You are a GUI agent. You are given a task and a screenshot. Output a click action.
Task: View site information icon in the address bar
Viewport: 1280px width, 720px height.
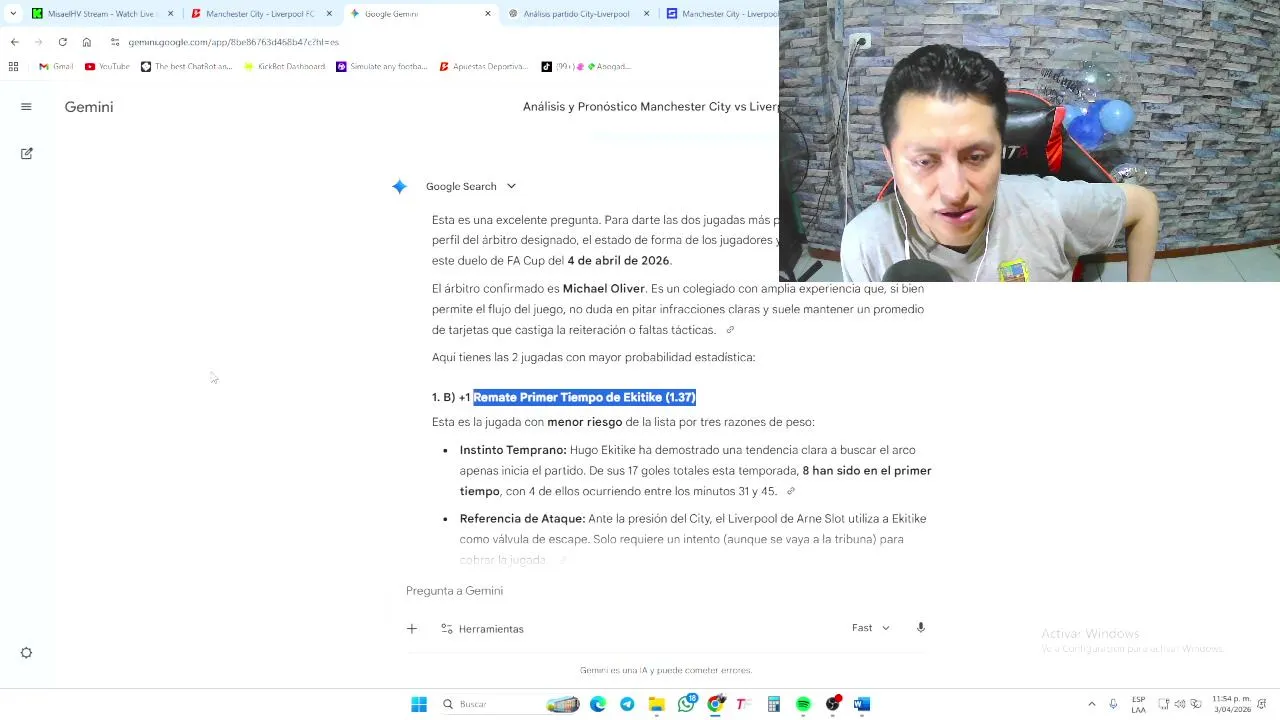pyautogui.click(x=115, y=42)
